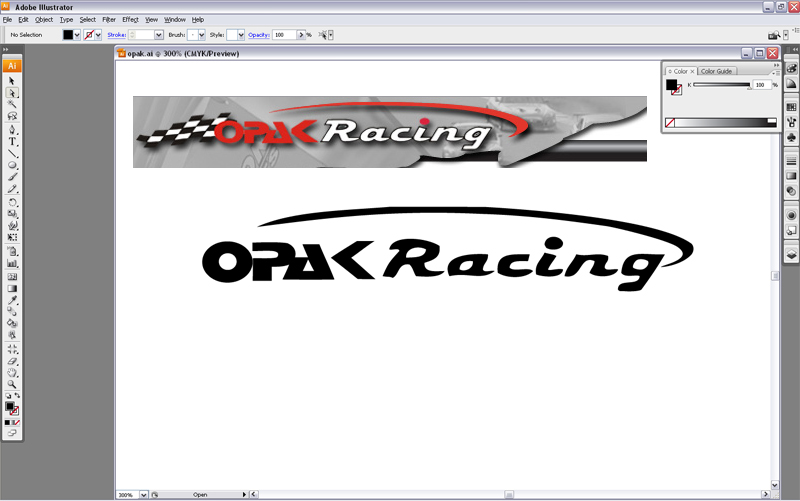
Task: Open stroke weight dropdown
Action: click(159, 35)
